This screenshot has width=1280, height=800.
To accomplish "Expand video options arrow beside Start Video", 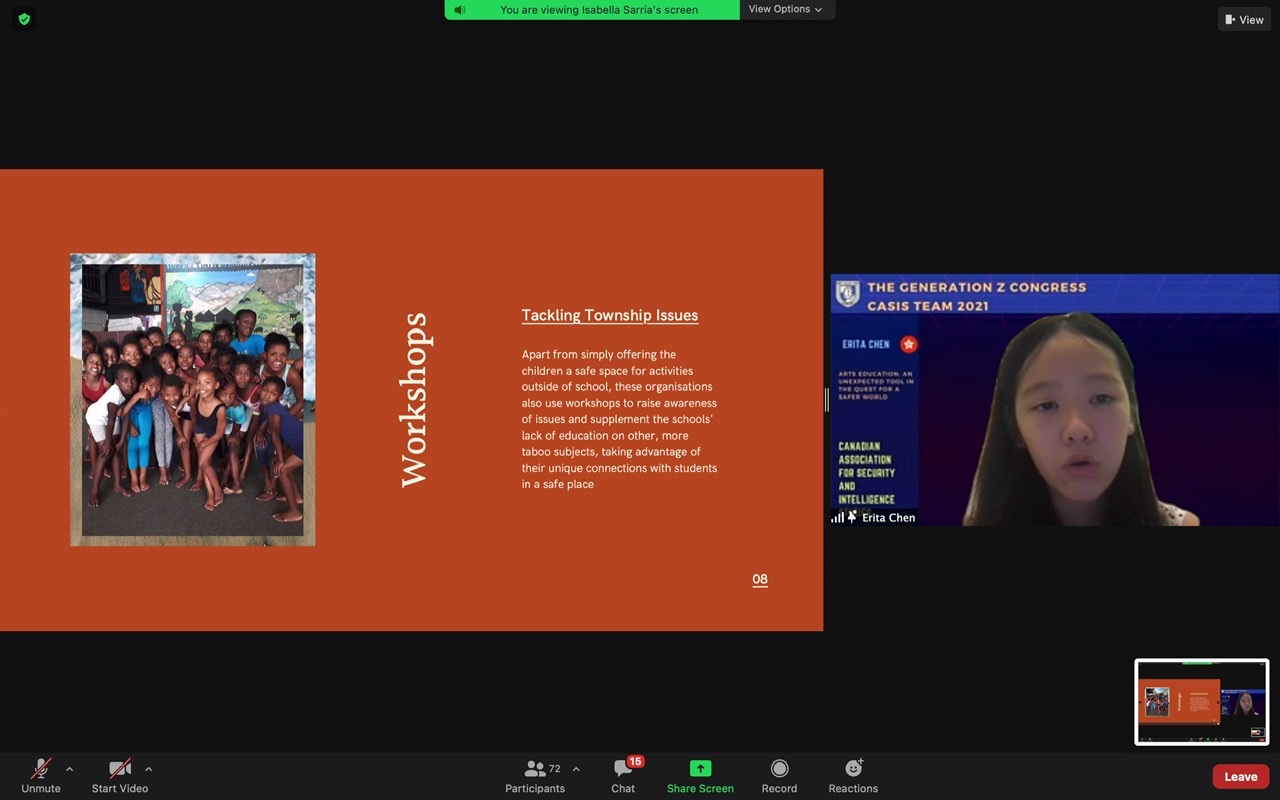I will tap(148, 769).
